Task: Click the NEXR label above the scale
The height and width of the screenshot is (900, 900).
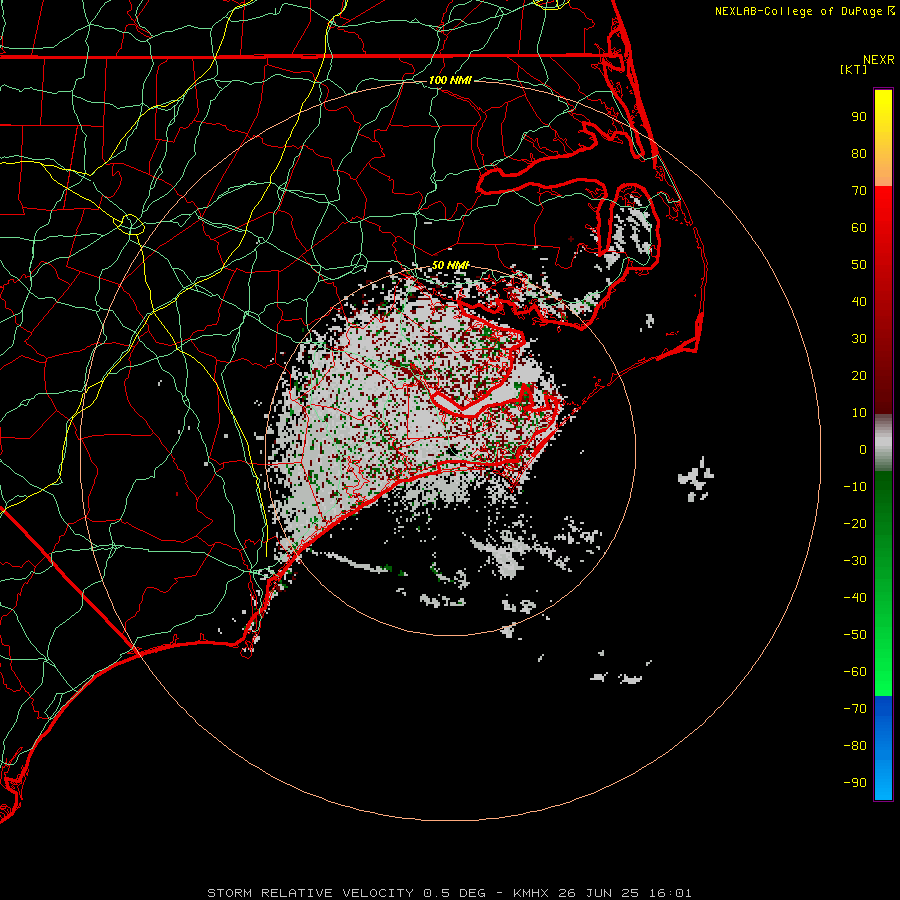Action: click(x=878, y=60)
